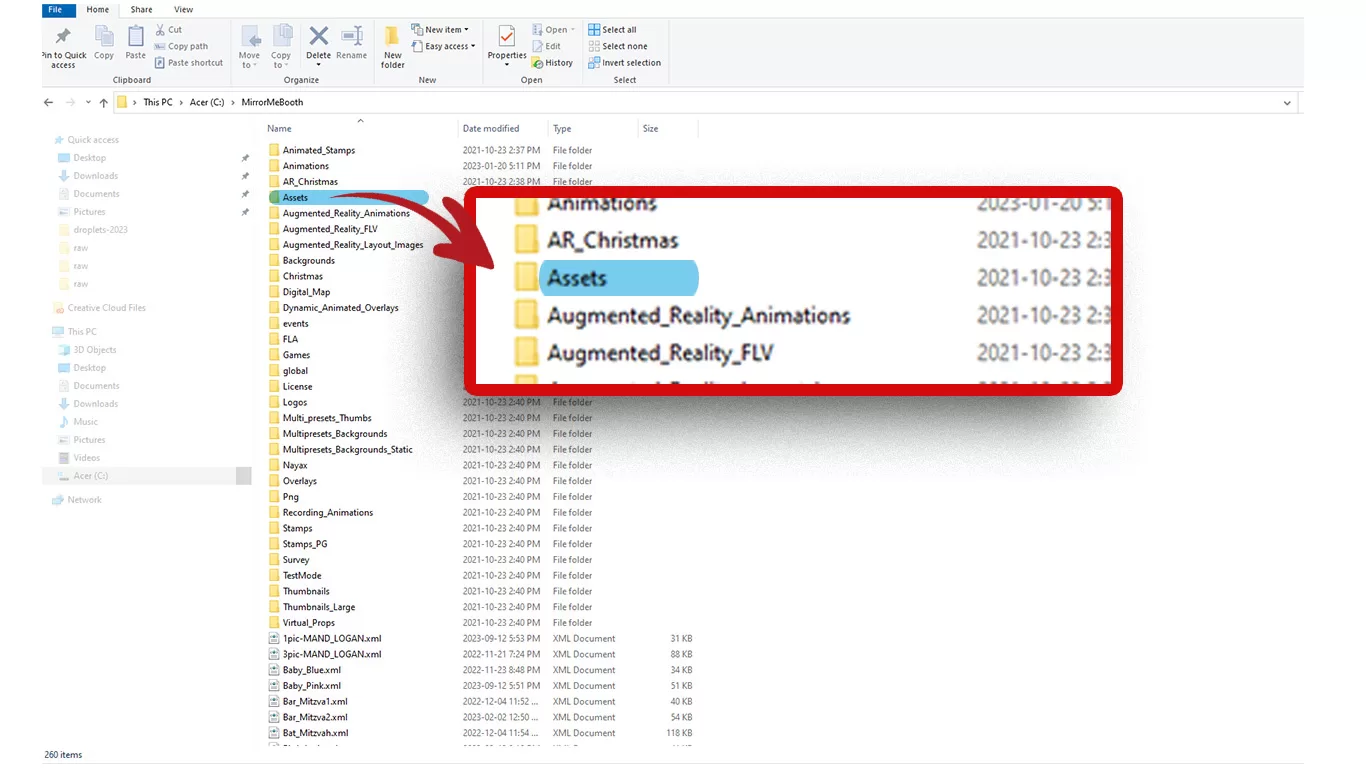Open the recent locations dropdown arrow
This screenshot has width=1366, height=768.
click(88, 102)
